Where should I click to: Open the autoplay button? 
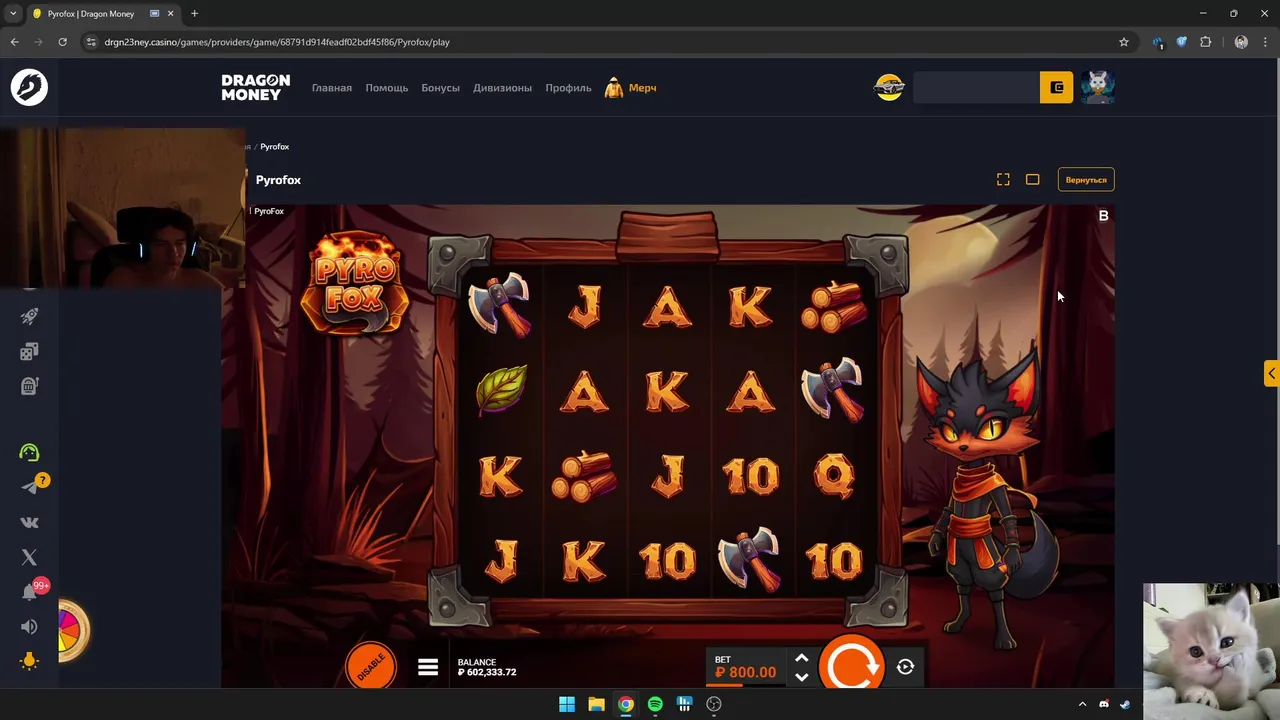[x=905, y=667]
